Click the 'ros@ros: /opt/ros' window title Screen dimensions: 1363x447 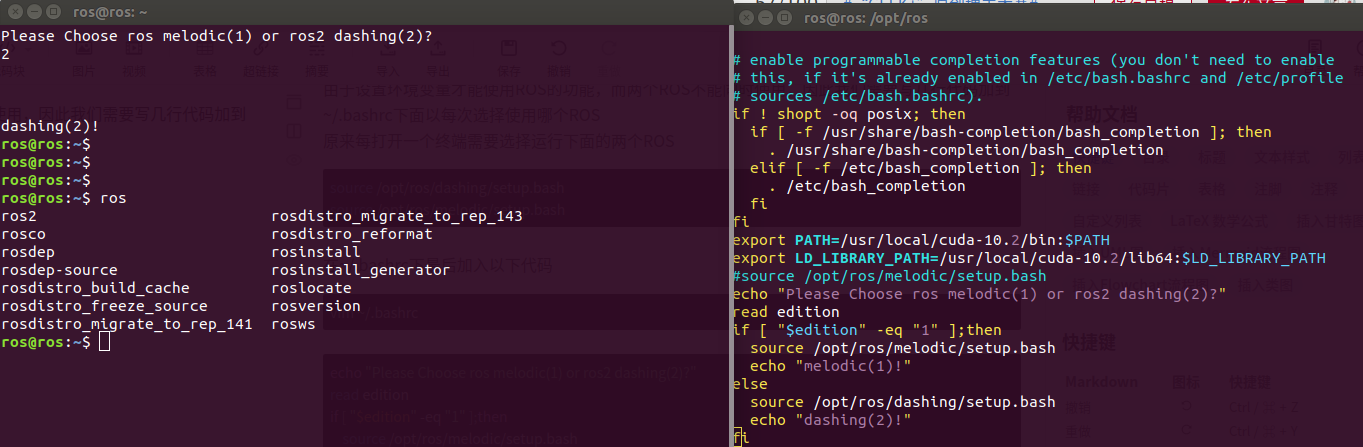coord(866,18)
